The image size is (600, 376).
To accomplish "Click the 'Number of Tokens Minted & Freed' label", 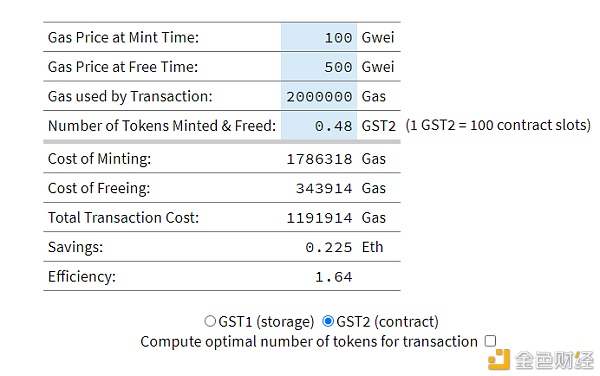I will tap(162, 126).
